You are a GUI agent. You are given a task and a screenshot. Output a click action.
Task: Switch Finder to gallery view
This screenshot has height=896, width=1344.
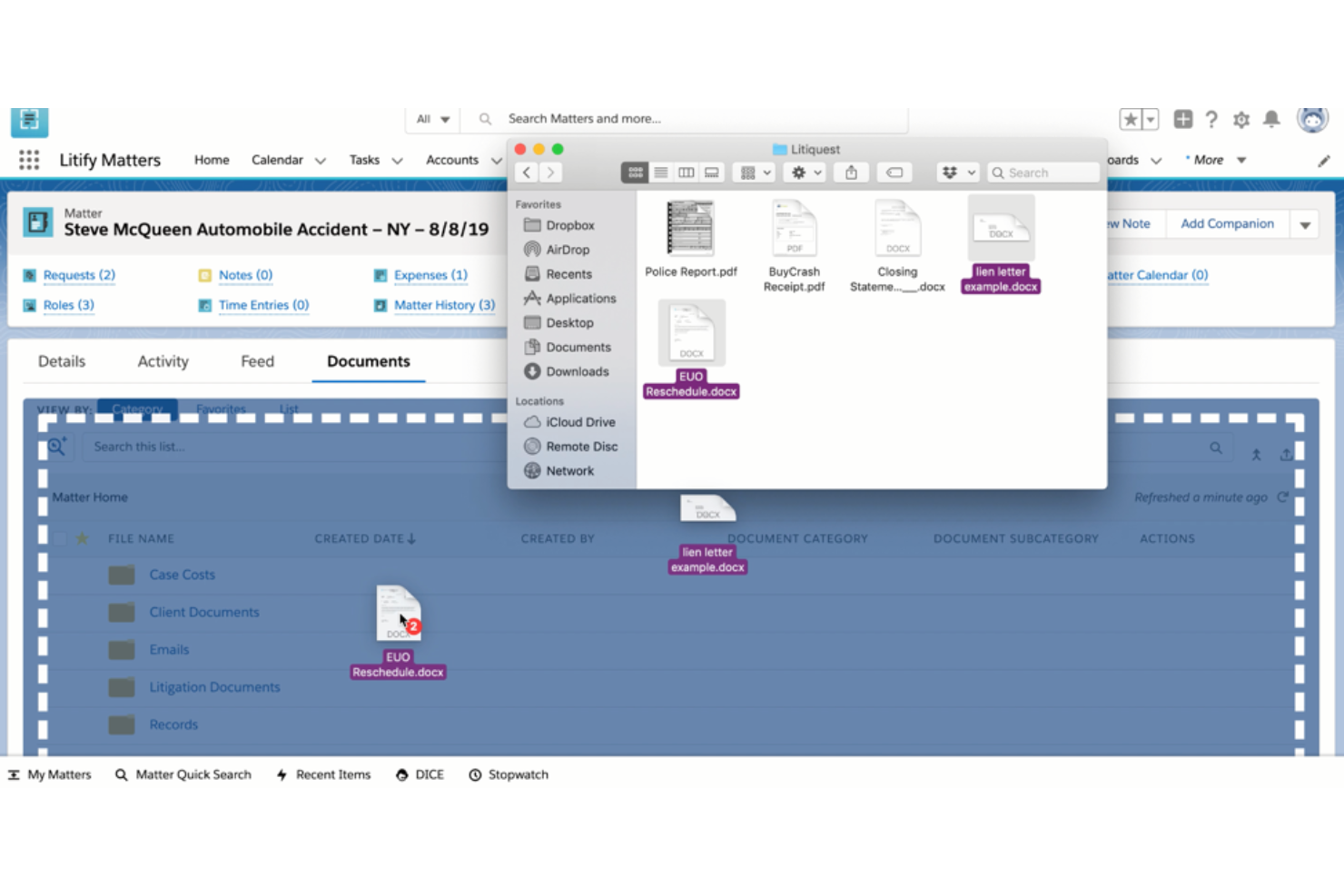(x=711, y=172)
